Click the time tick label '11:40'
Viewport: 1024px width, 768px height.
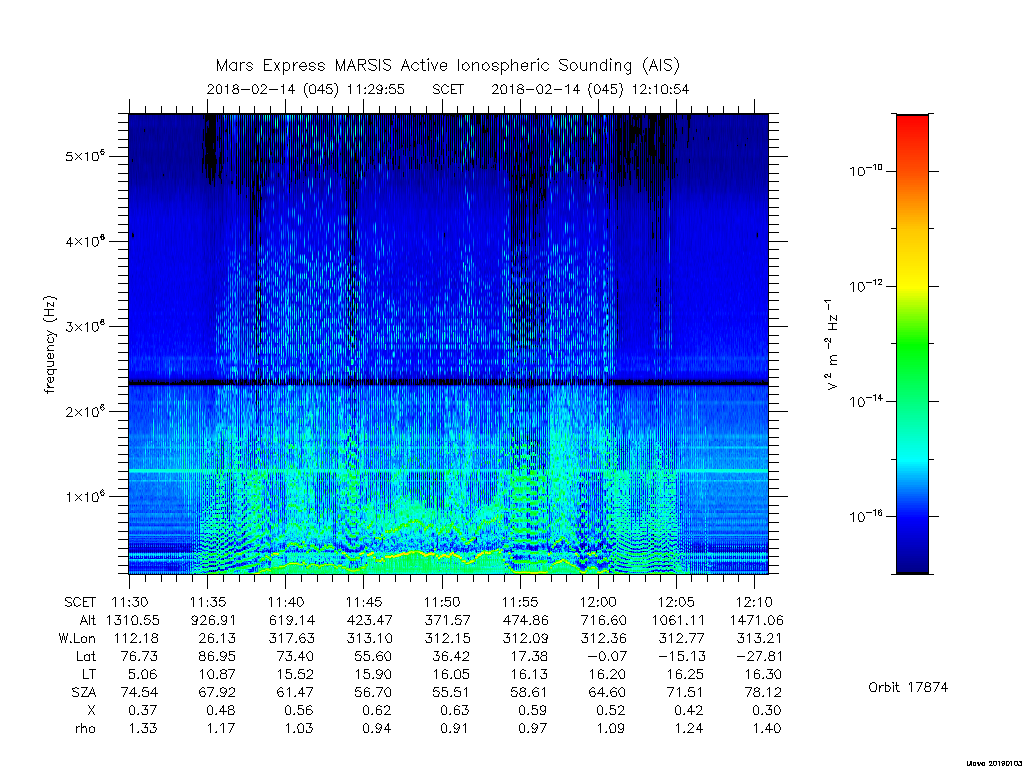tap(286, 602)
